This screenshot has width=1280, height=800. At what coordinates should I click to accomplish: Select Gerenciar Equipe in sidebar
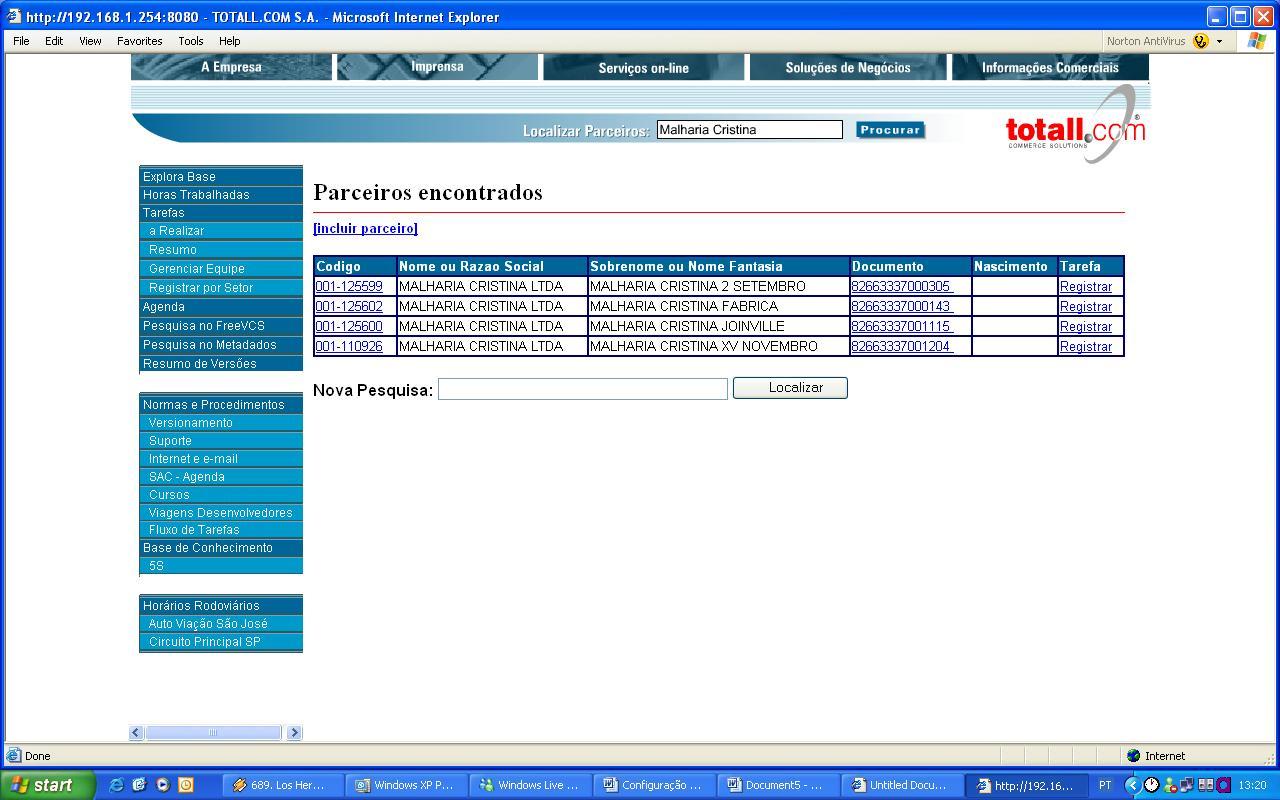coord(221,268)
